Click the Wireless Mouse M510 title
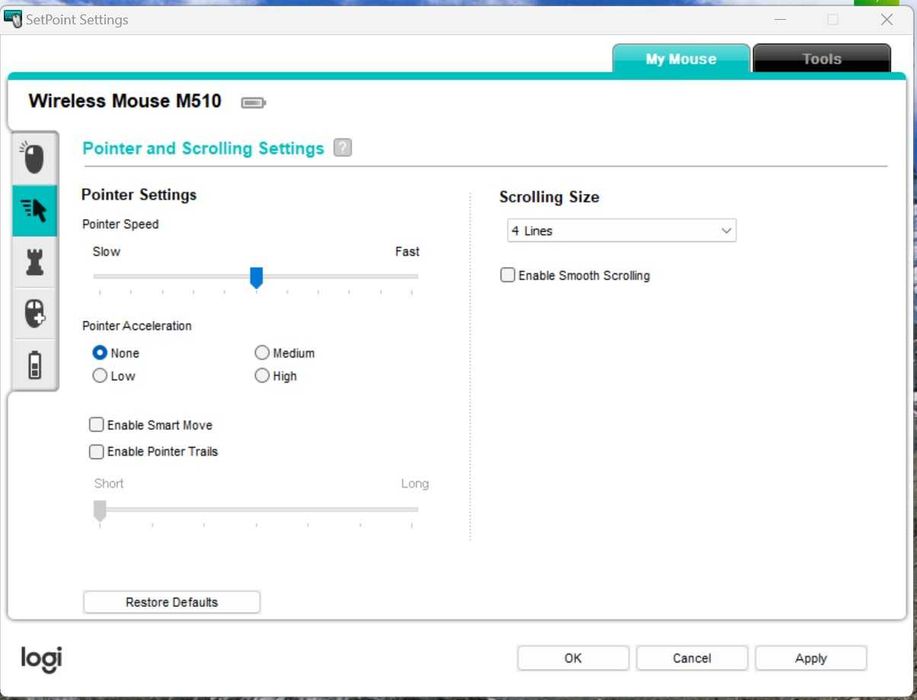The image size is (917, 700). [125, 101]
